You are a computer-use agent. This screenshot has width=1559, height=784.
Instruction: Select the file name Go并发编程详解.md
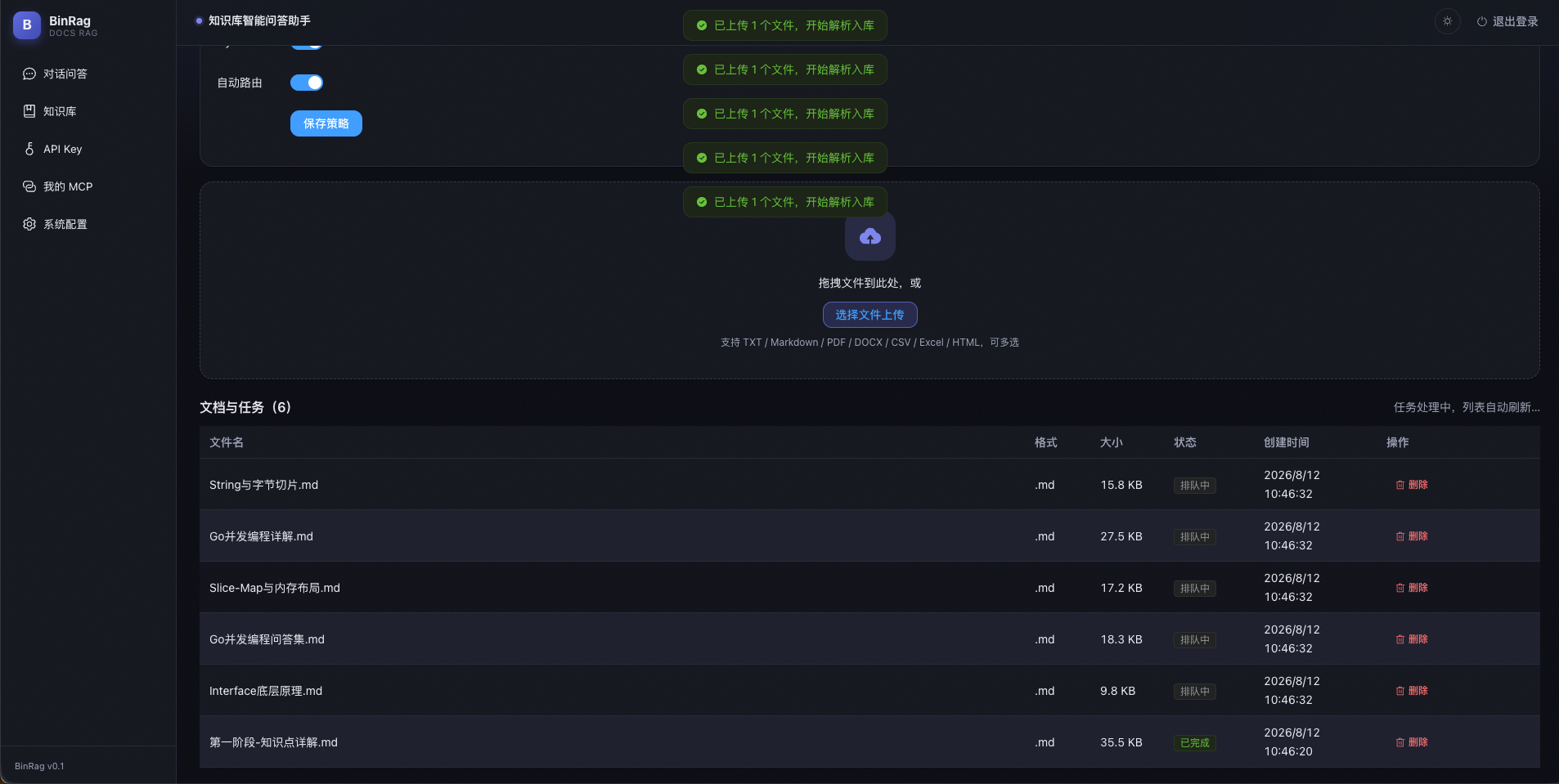pos(261,536)
